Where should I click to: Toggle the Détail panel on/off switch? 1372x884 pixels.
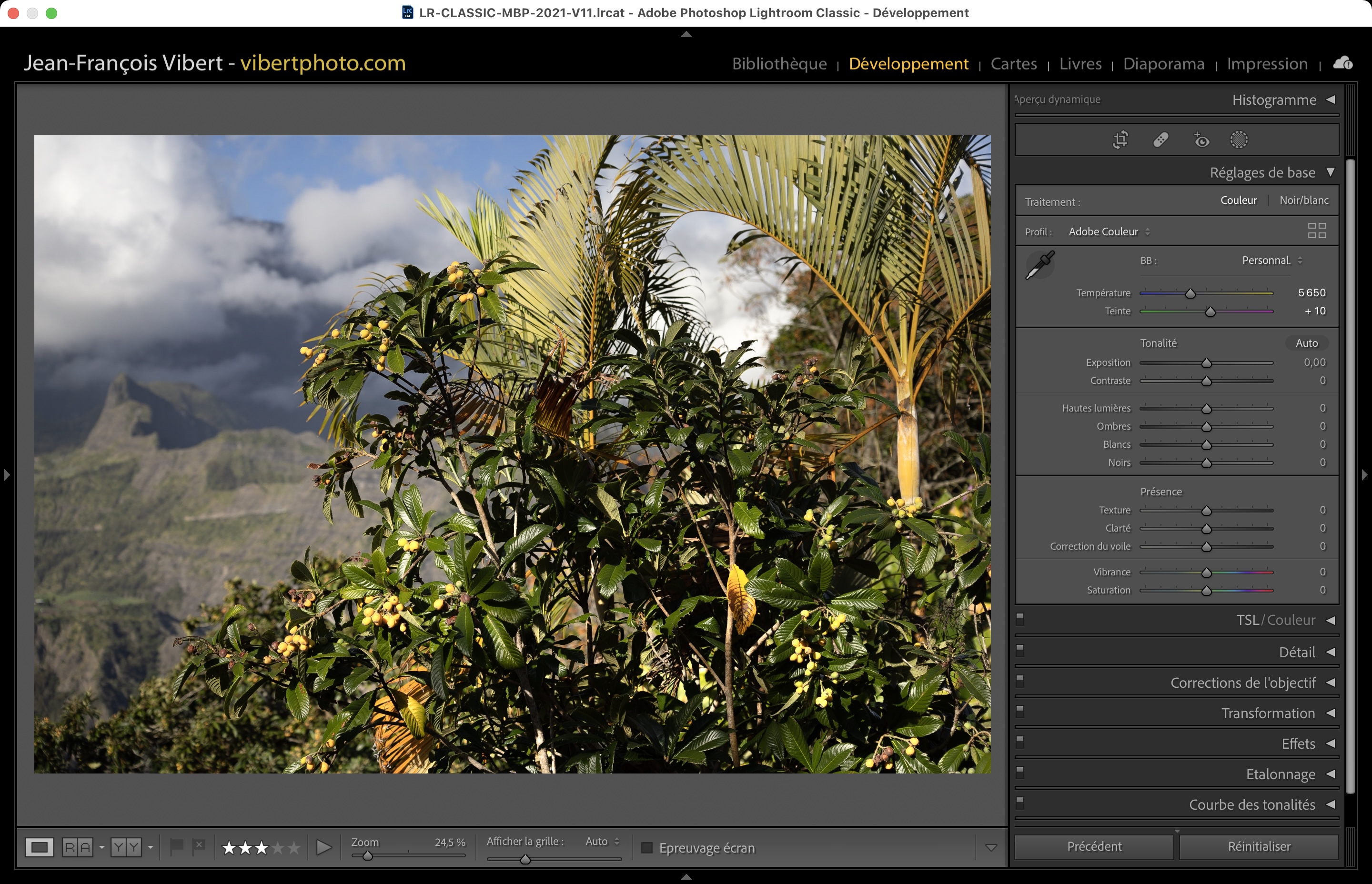[x=1020, y=650]
